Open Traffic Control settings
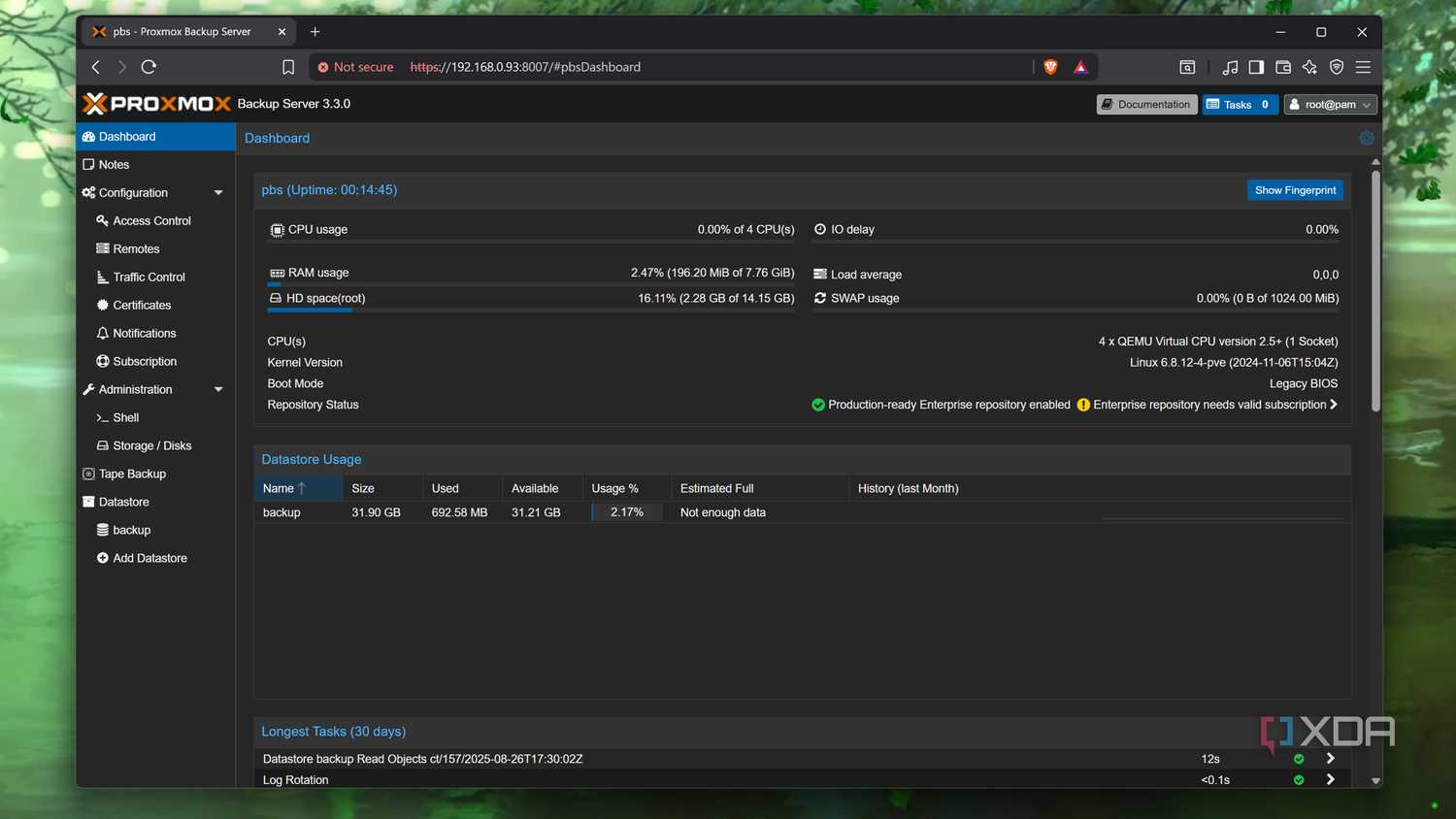This screenshot has width=1456, height=819. tap(156, 278)
